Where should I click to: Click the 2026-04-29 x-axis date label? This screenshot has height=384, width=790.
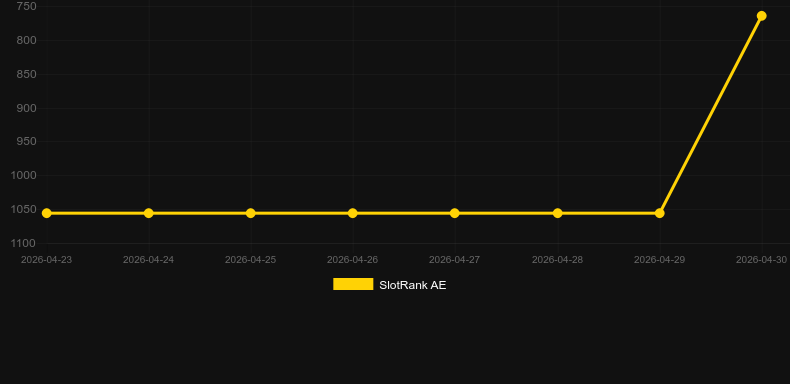click(x=660, y=260)
